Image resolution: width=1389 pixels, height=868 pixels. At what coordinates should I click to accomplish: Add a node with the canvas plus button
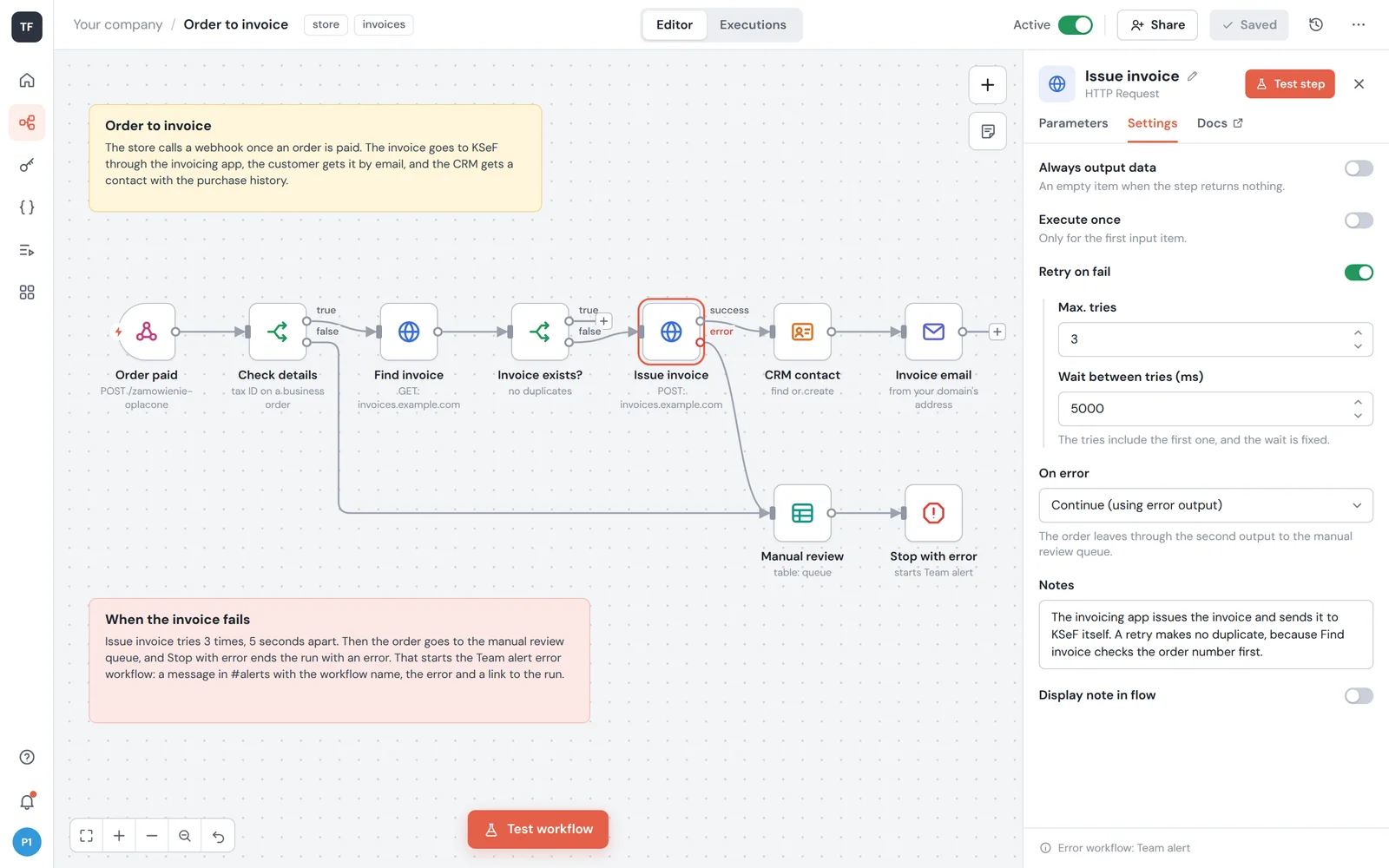coord(987,85)
